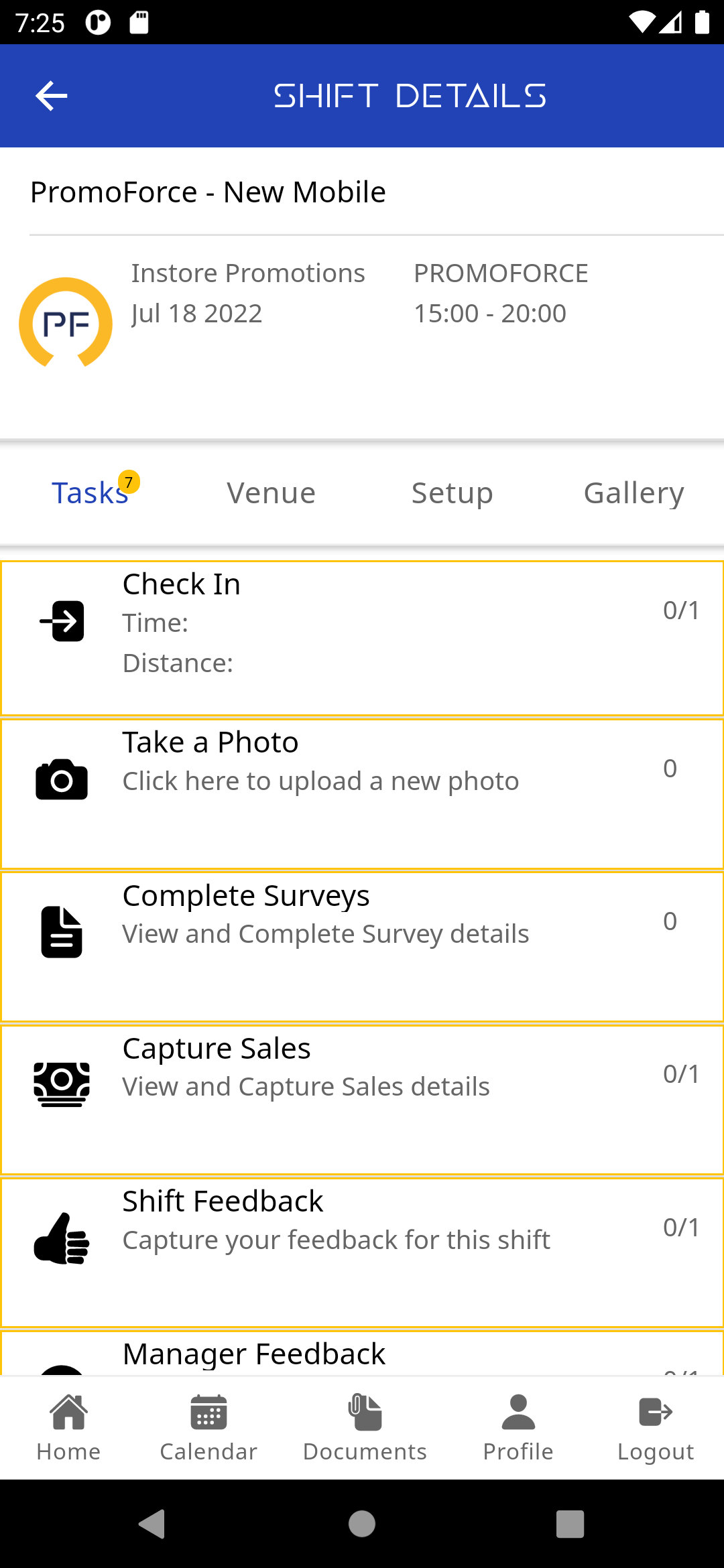This screenshot has height=1568, width=724.
Task: Tap the back arrow in header
Action: point(51,96)
